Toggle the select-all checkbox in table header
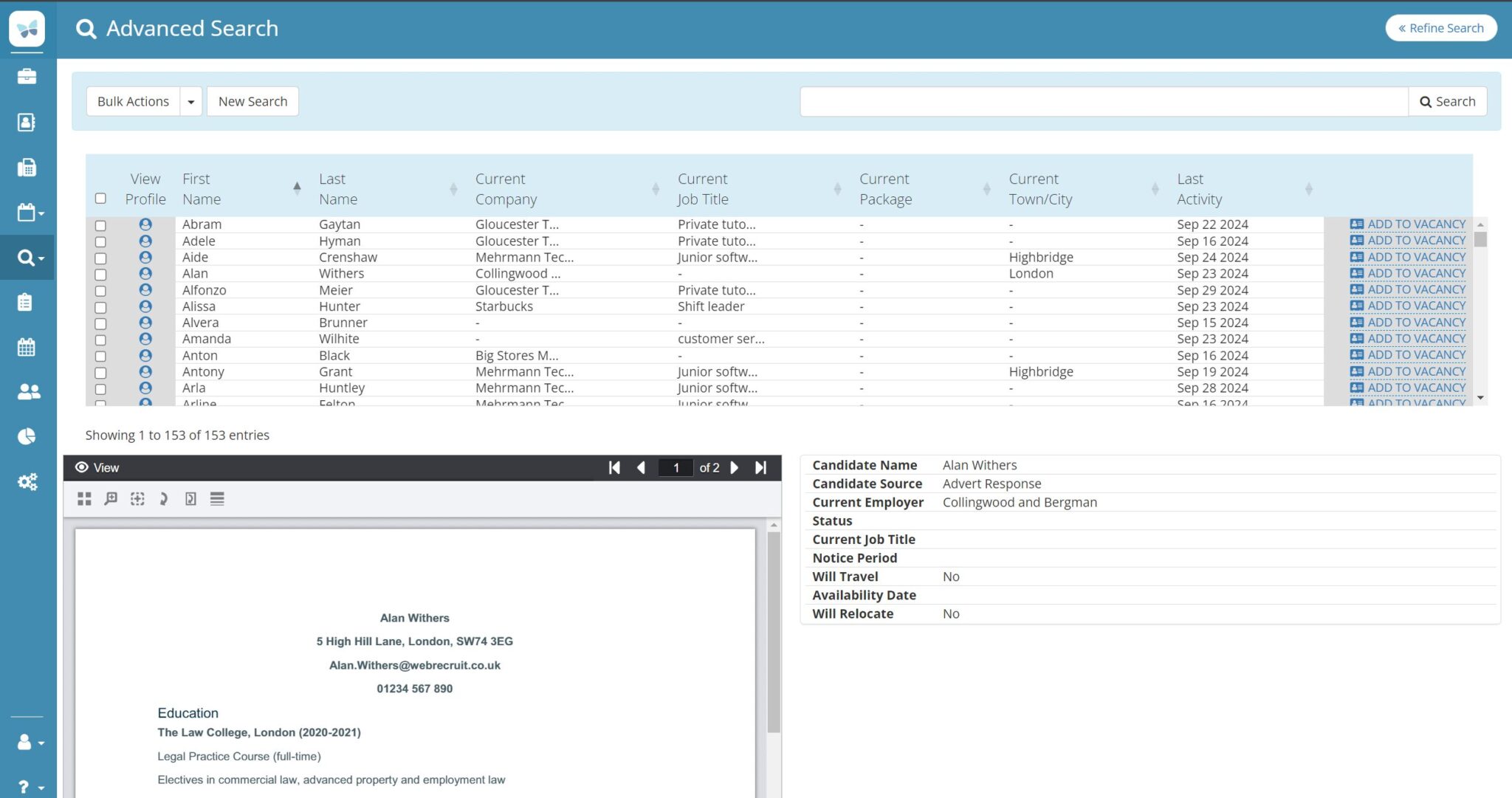Screen dimensions: 1512x798 (100, 199)
